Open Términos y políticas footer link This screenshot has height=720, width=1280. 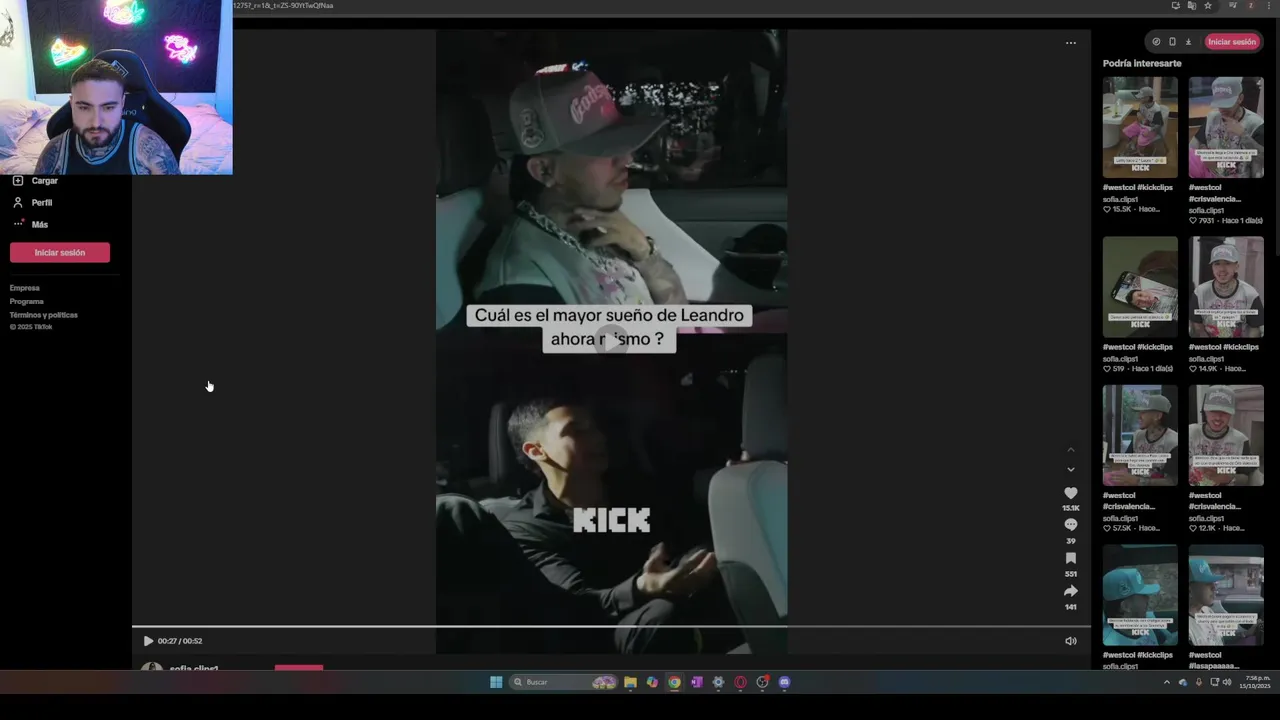[44, 315]
